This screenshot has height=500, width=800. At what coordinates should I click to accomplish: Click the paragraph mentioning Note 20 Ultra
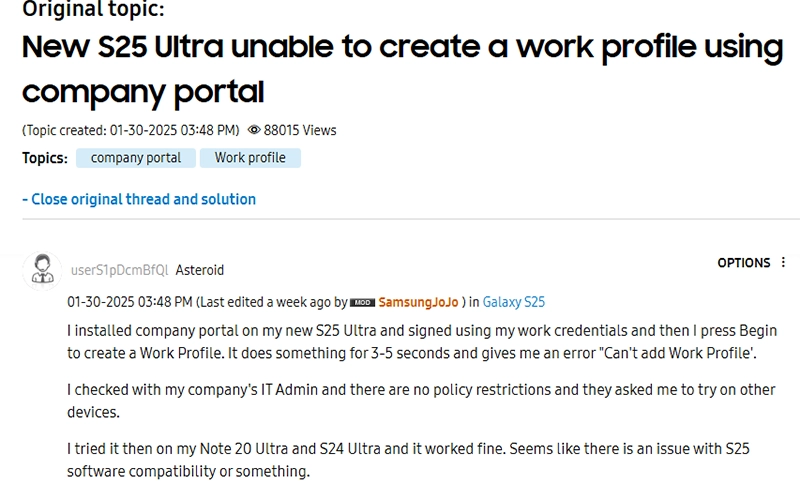(408, 460)
